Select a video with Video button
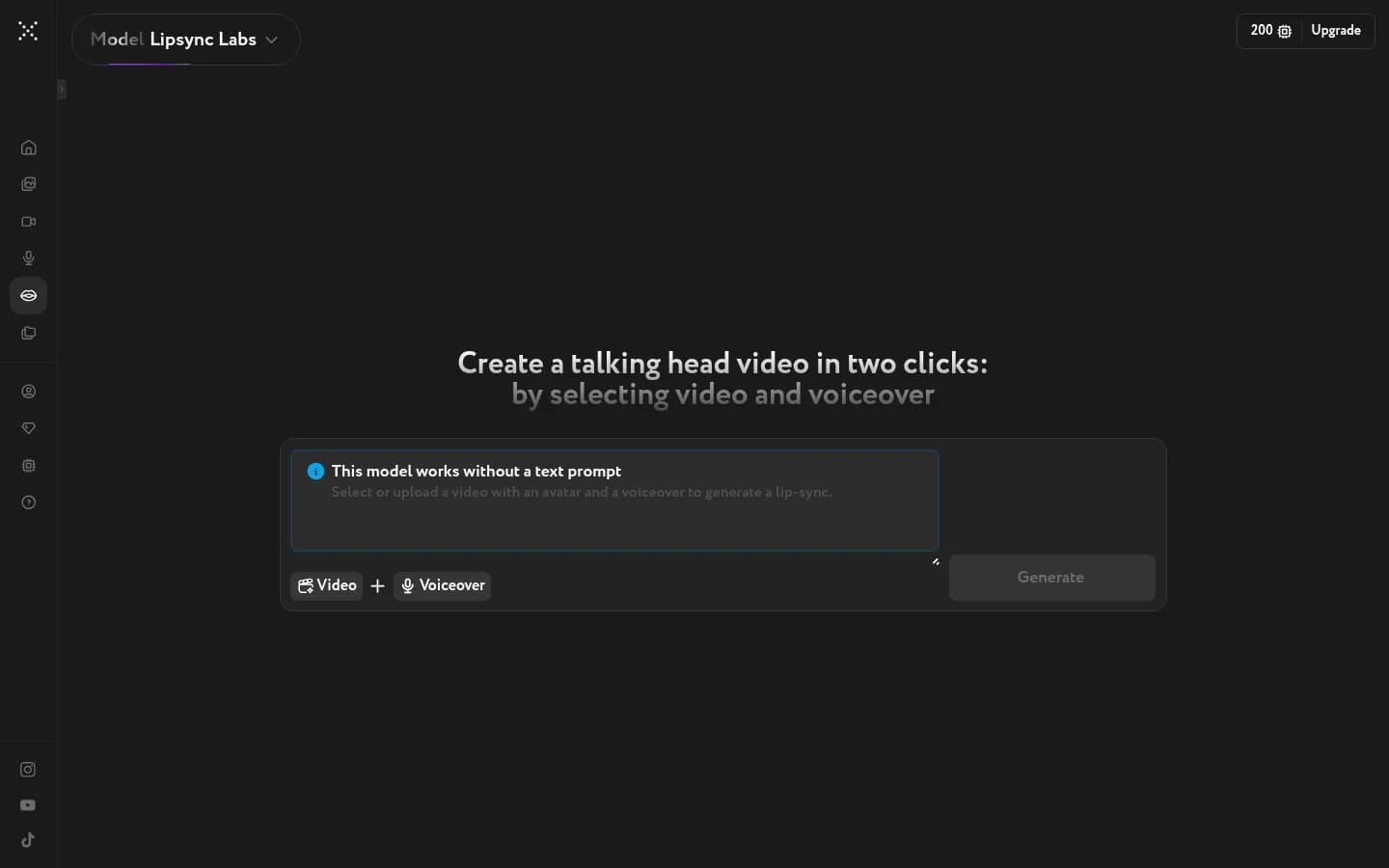This screenshot has width=1389, height=868. pyautogui.click(x=327, y=585)
